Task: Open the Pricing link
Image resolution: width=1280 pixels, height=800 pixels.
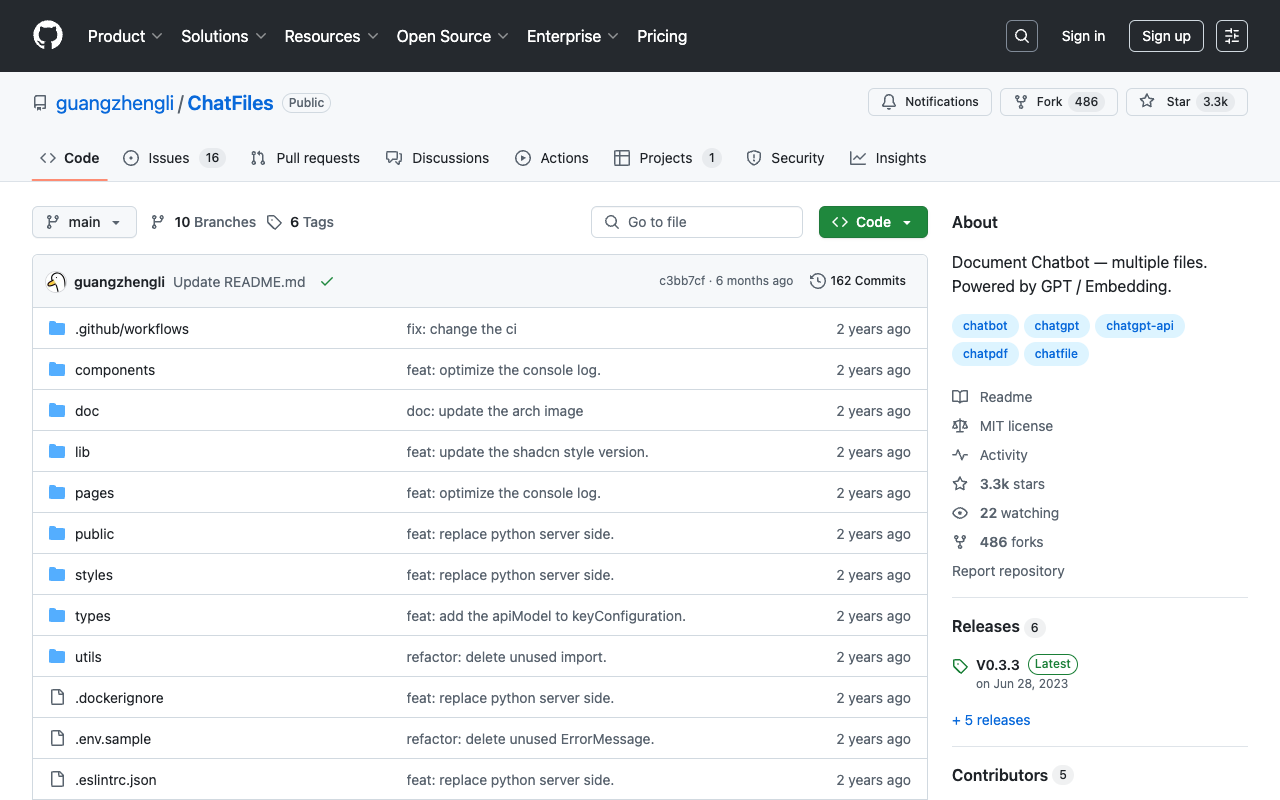Action: click(662, 36)
